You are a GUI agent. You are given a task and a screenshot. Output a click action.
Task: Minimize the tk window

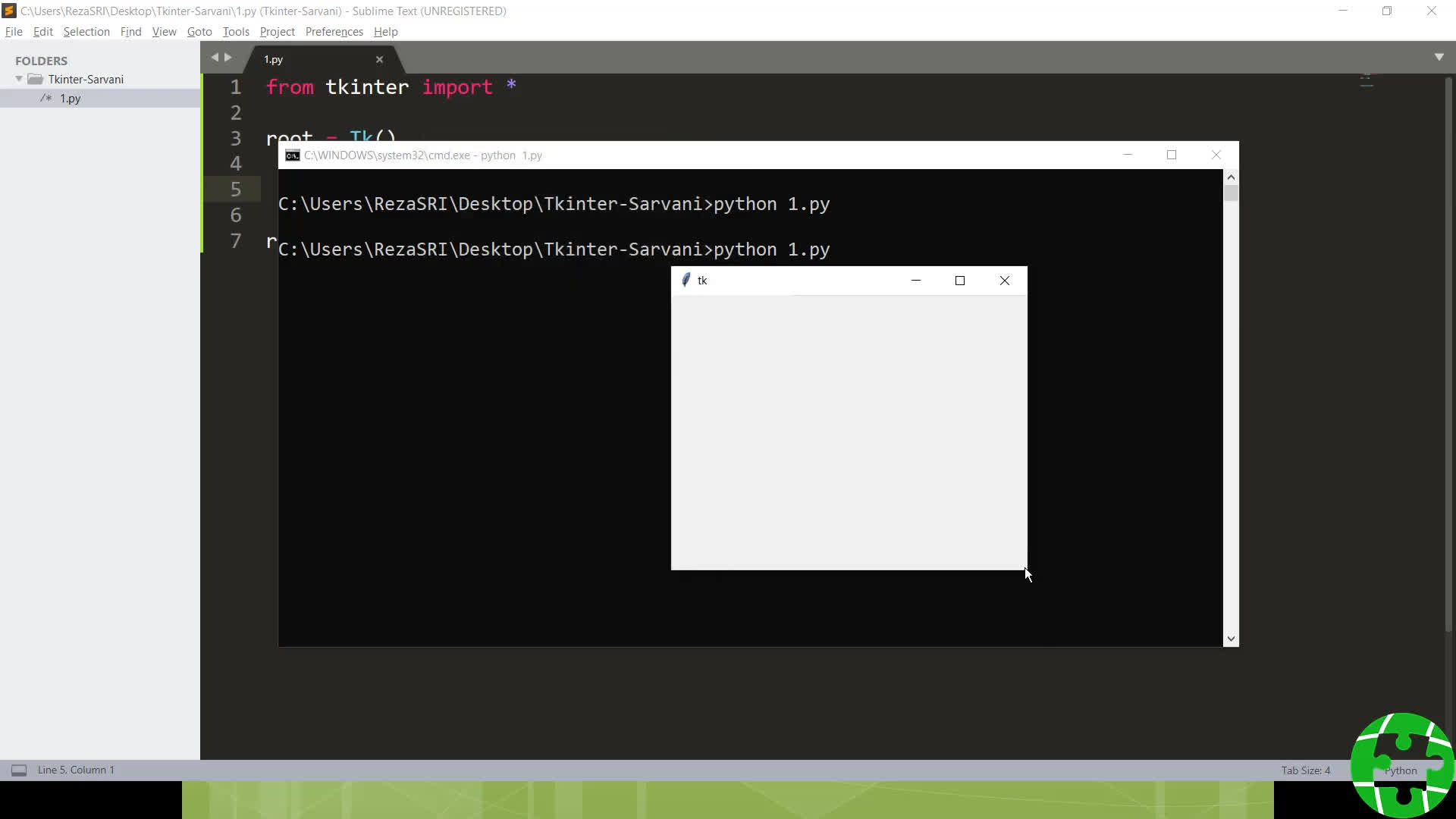[915, 281]
